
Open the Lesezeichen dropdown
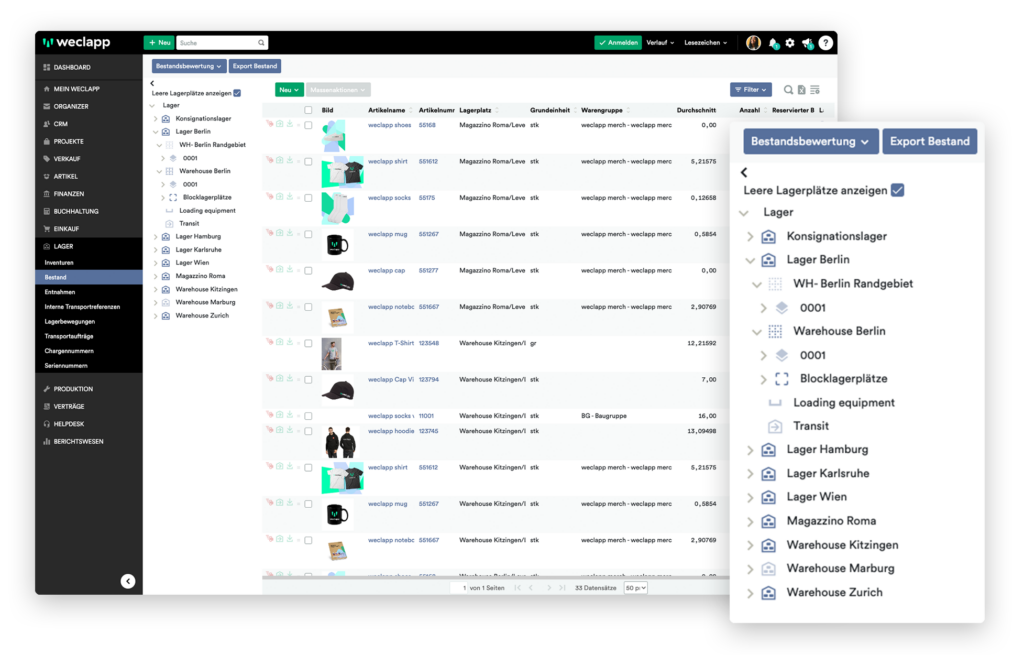705,43
